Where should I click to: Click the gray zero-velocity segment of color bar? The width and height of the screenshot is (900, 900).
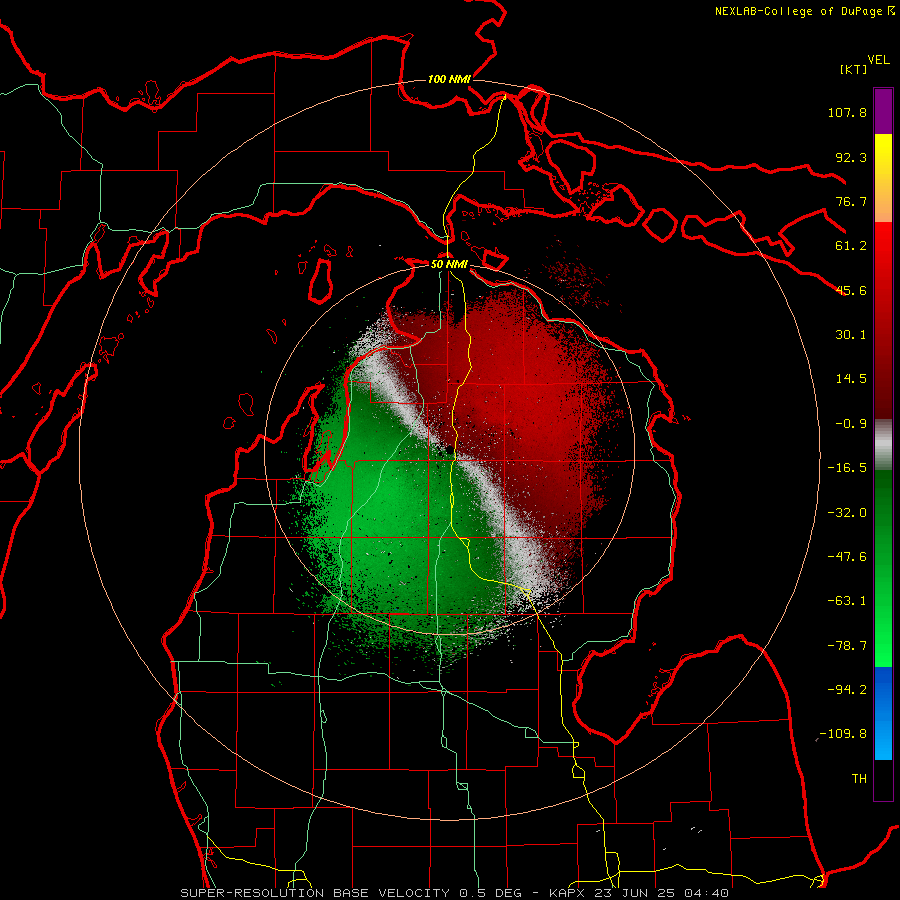pos(883,445)
